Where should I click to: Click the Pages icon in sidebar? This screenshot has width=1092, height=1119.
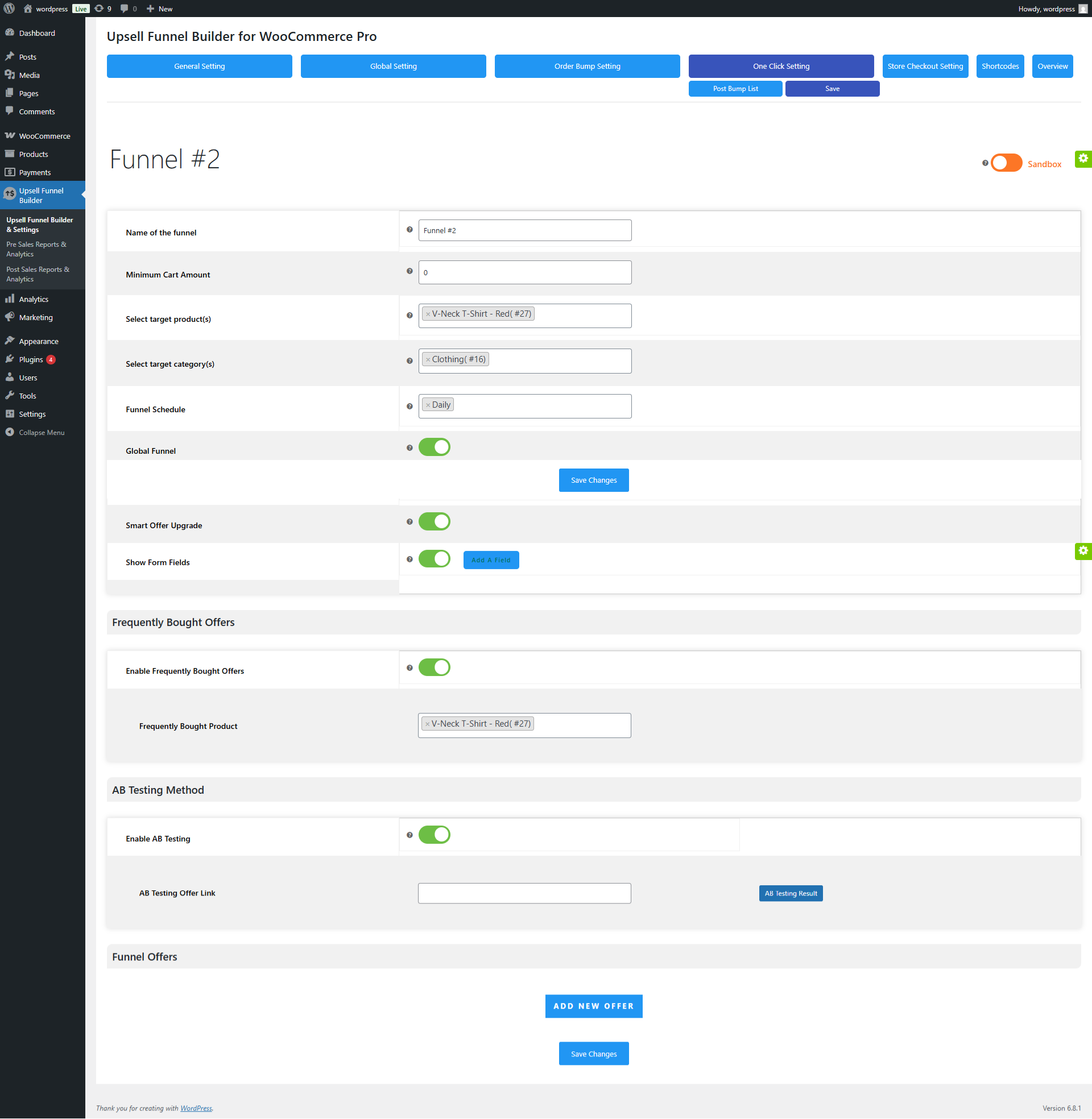pos(10,93)
